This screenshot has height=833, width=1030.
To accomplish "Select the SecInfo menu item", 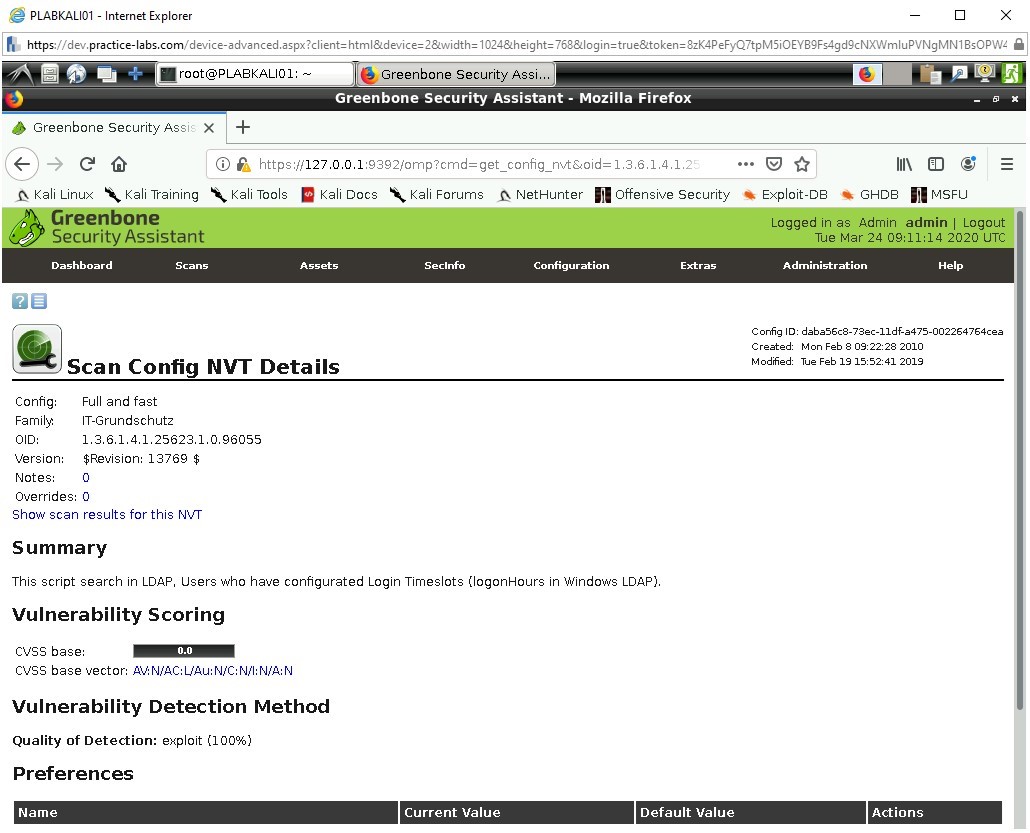I will (x=444, y=265).
